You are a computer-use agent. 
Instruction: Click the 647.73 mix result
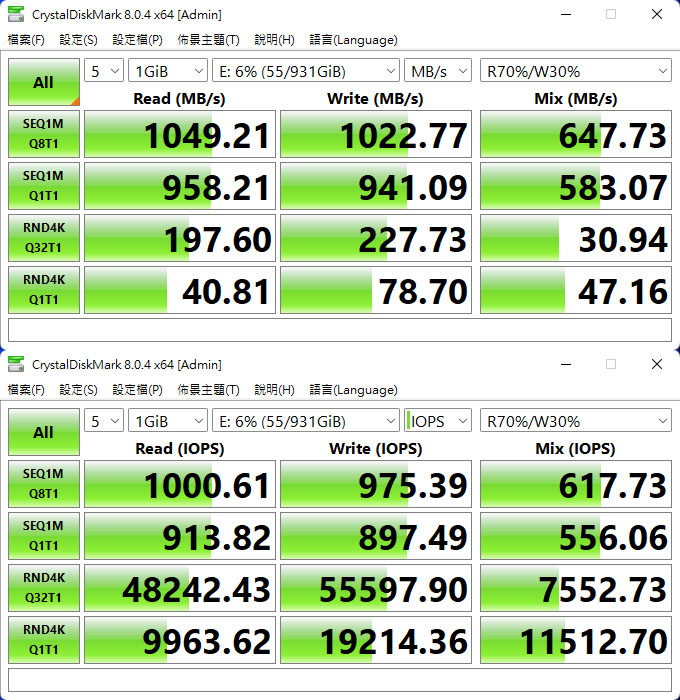click(576, 134)
